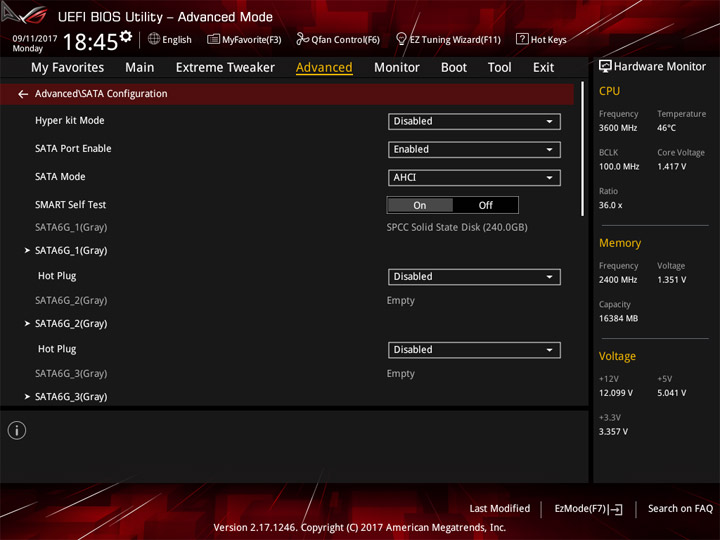The width and height of the screenshot is (720, 540).
Task: Click Memory frequency 2400 MHz value
Action: point(618,280)
